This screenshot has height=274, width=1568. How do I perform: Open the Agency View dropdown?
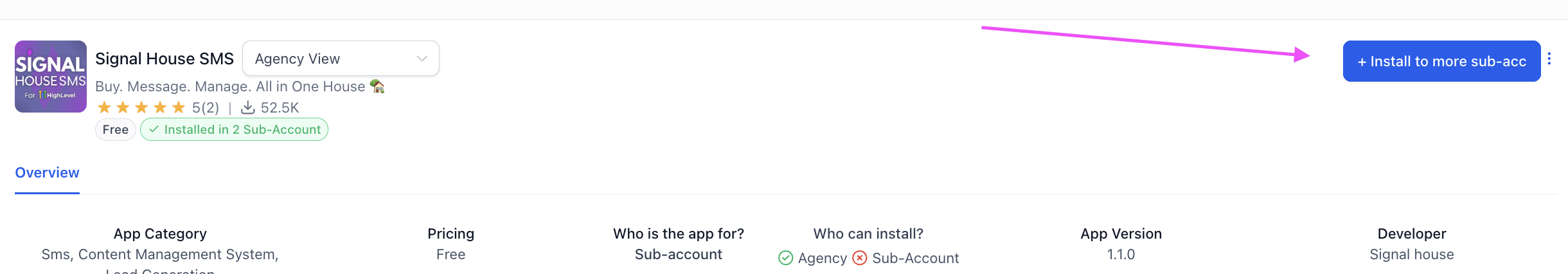click(x=340, y=59)
